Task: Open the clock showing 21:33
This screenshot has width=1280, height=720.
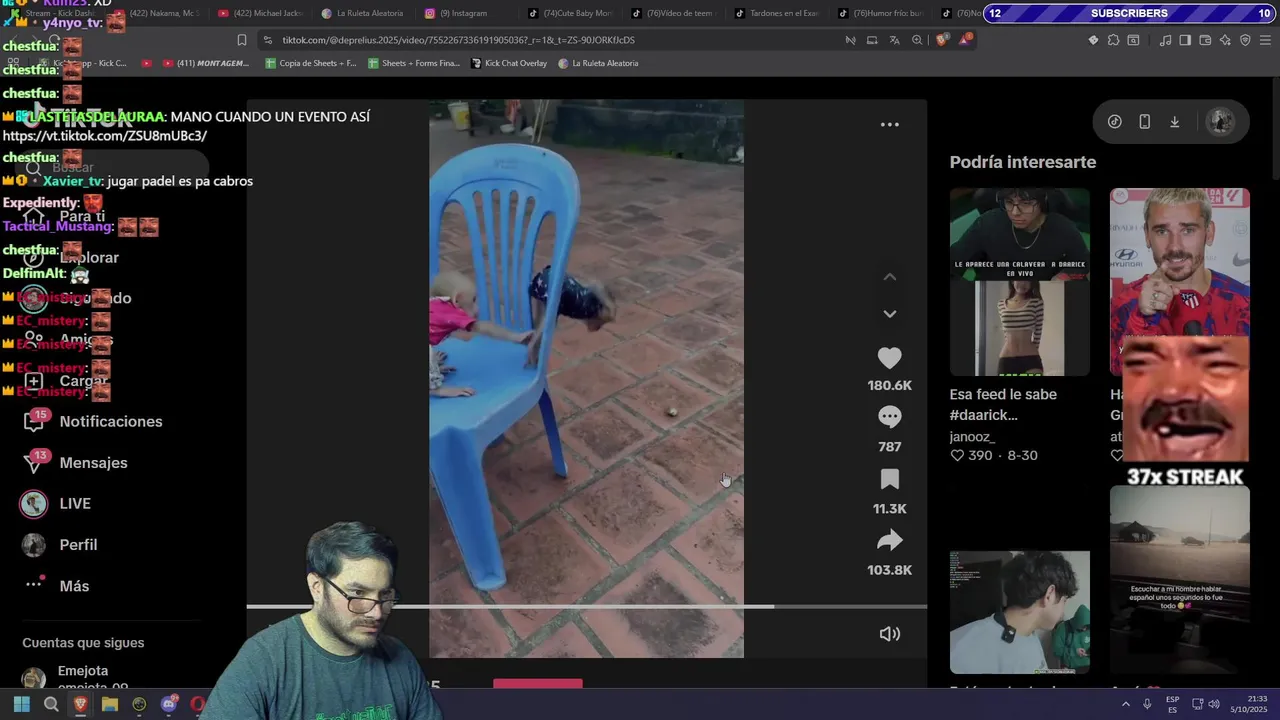Action: (x=1249, y=704)
